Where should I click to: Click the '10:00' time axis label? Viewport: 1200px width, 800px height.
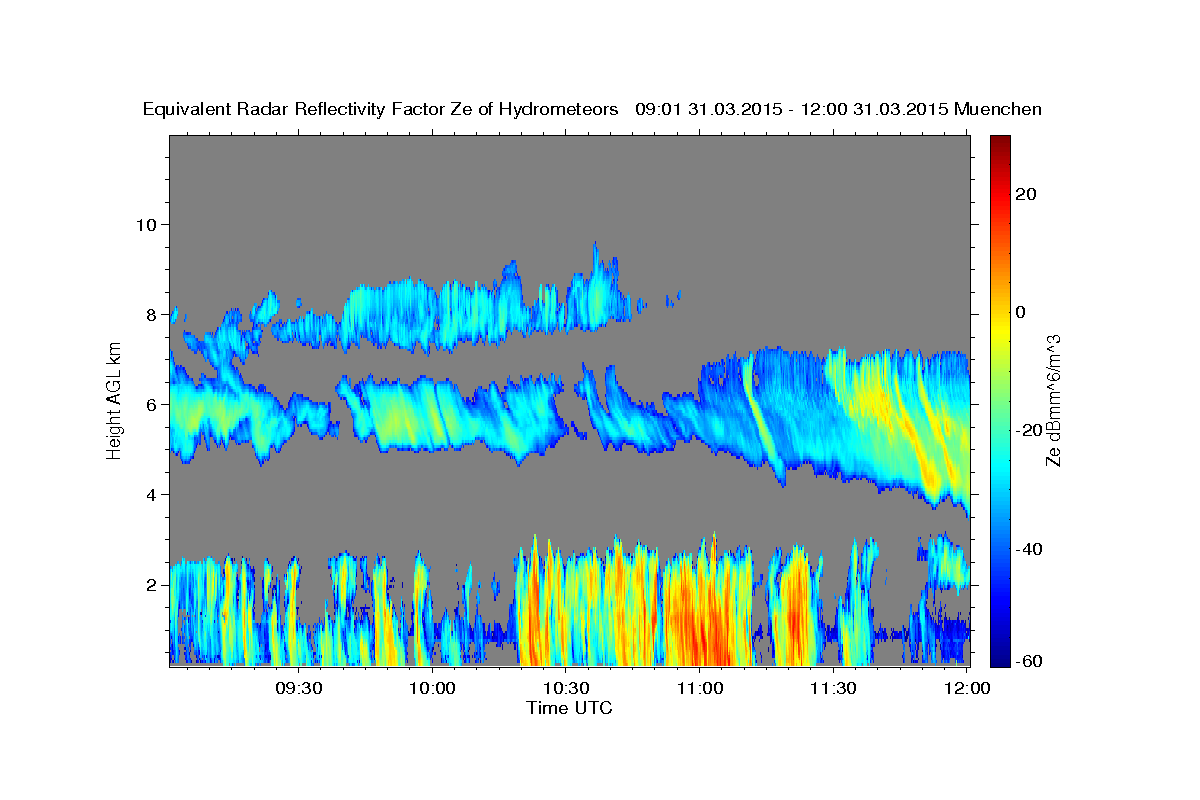(433, 688)
